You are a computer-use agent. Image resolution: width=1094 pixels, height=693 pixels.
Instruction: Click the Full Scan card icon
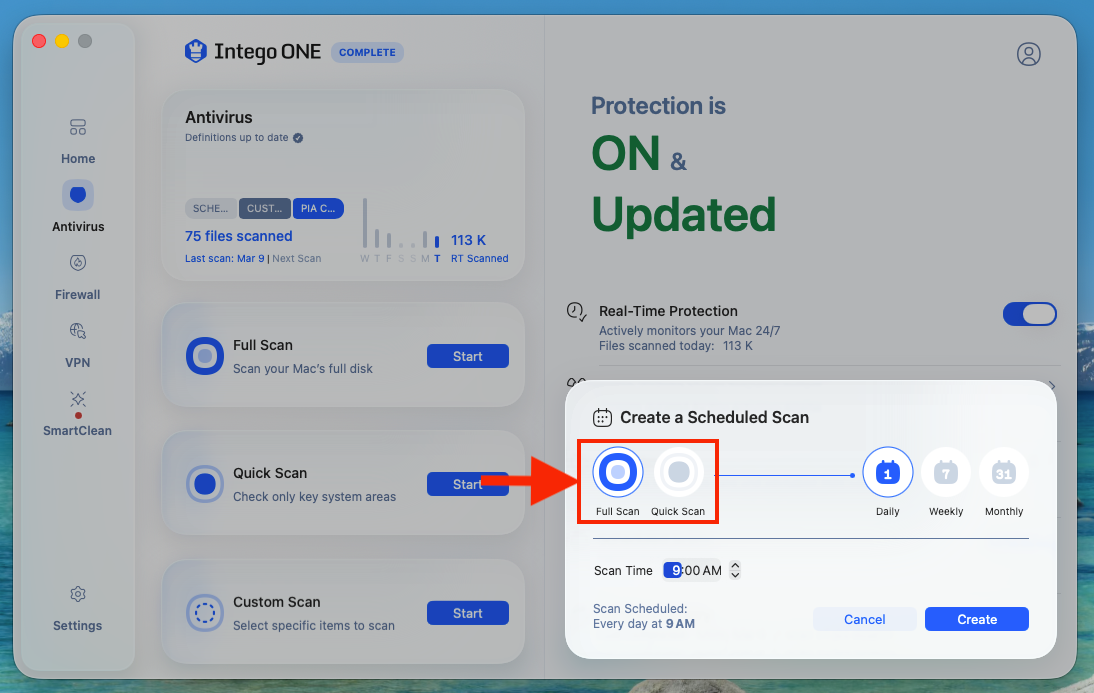[204, 356]
